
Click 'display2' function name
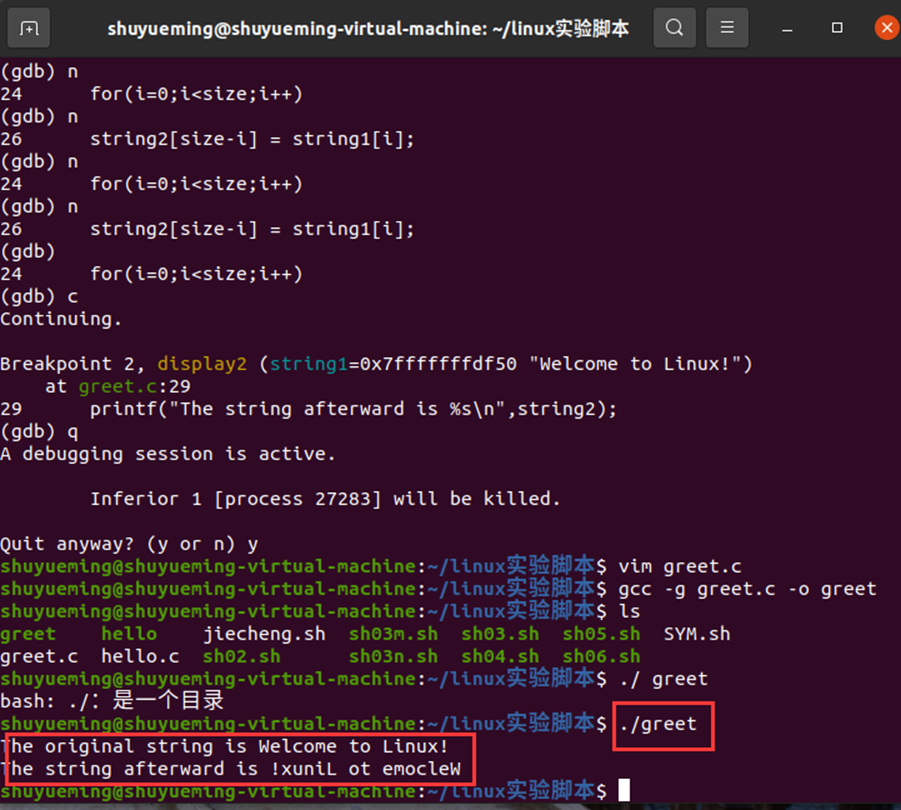[202, 364]
